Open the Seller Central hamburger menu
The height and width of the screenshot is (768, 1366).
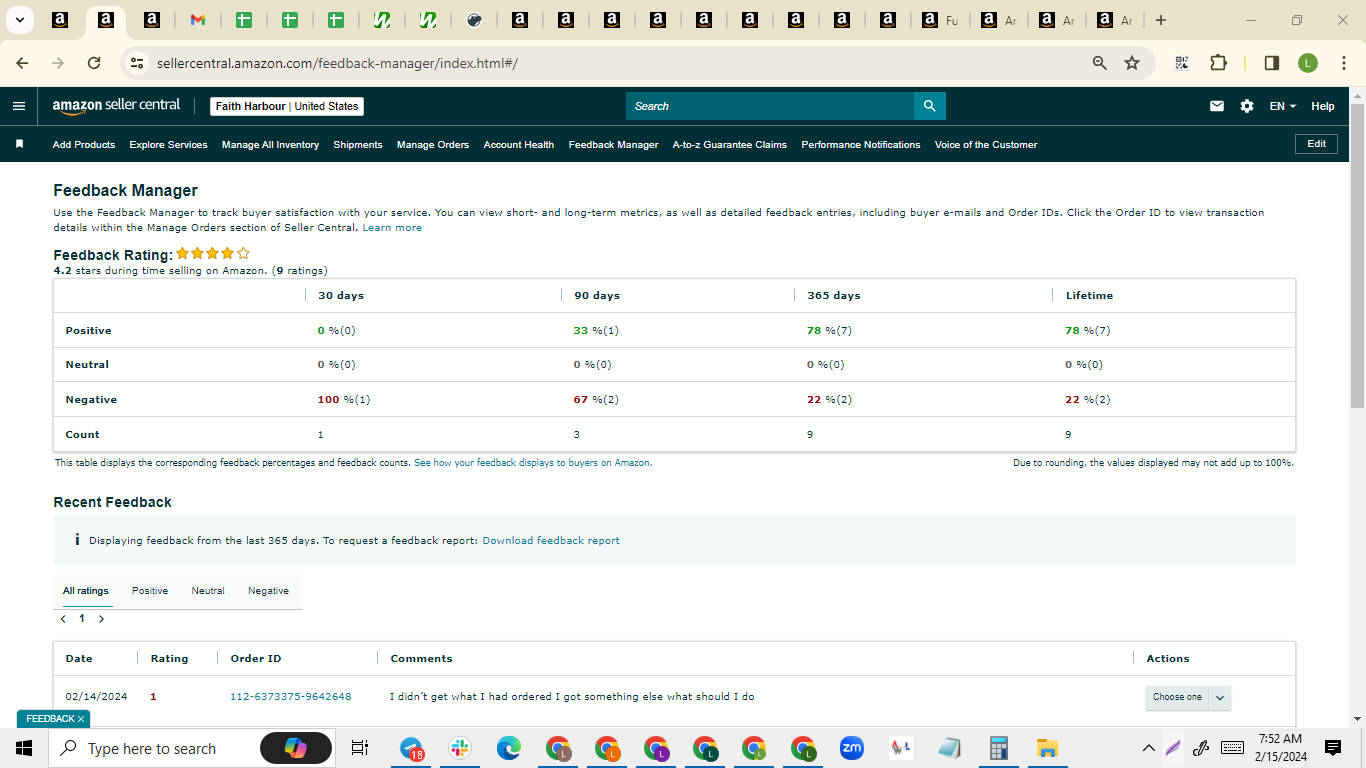[19, 106]
